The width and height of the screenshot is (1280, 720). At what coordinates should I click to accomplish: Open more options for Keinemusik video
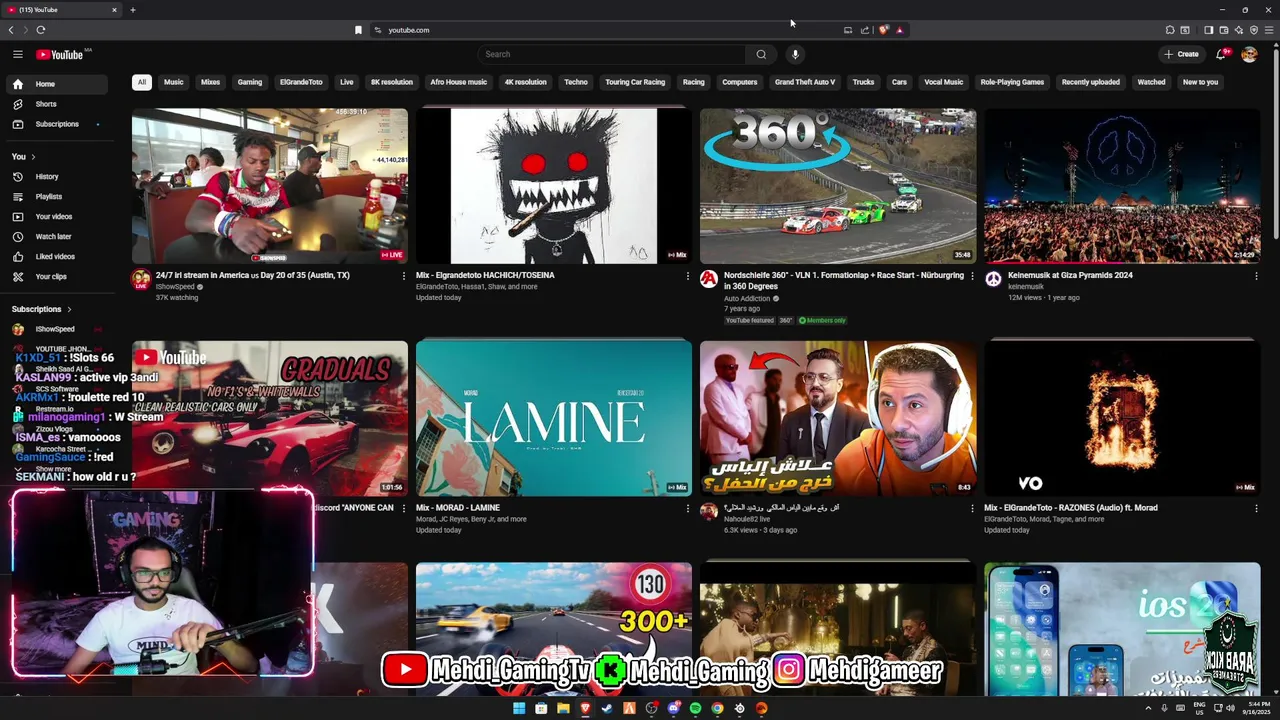pyautogui.click(x=1256, y=276)
